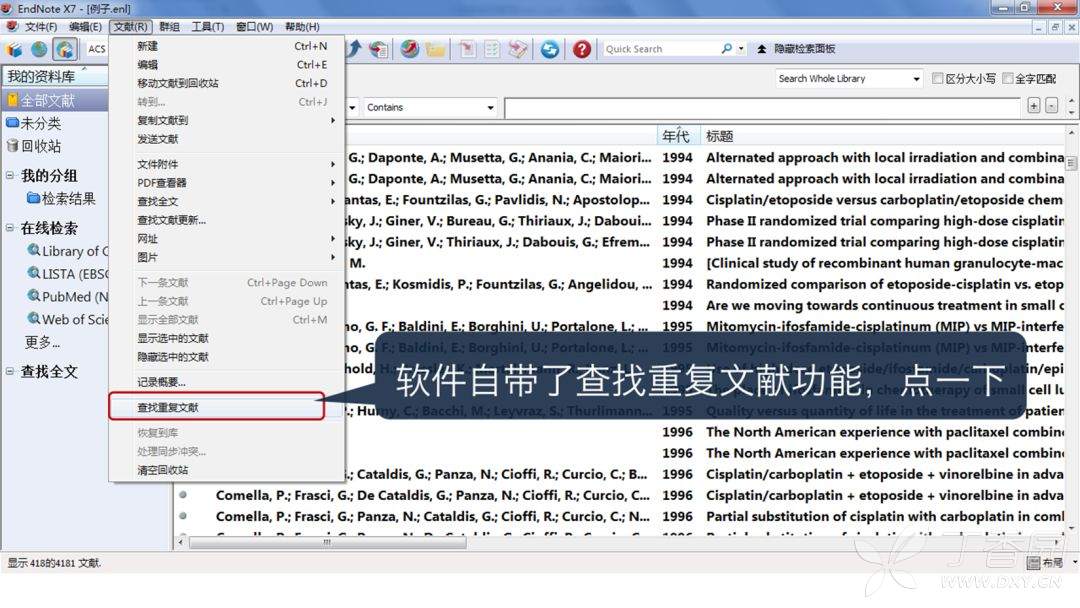Click the plus button to add search row
The image size is (1080, 608).
tap(1034, 105)
